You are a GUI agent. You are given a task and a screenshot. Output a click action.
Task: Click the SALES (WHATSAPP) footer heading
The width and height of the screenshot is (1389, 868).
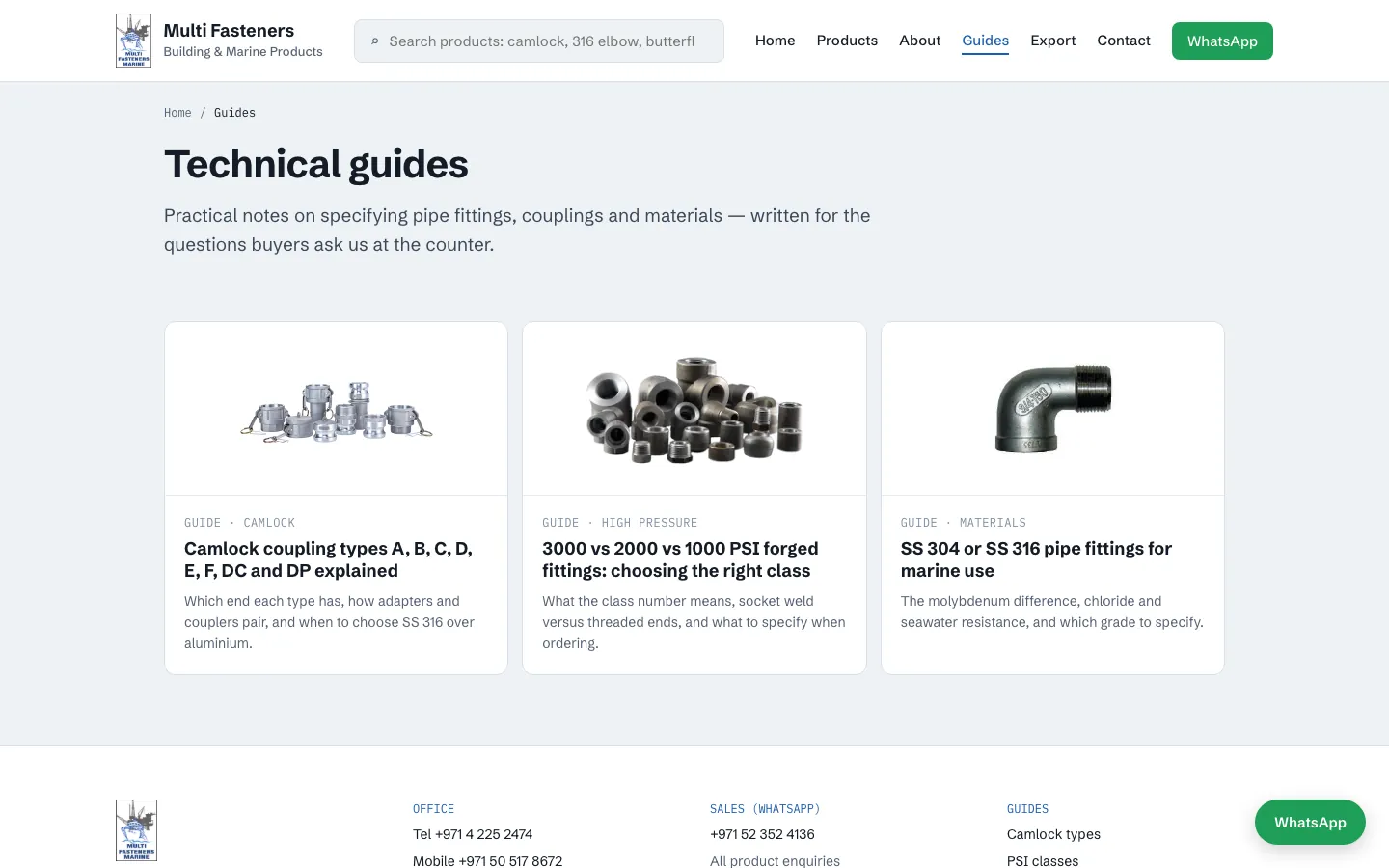tap(765, 809)
